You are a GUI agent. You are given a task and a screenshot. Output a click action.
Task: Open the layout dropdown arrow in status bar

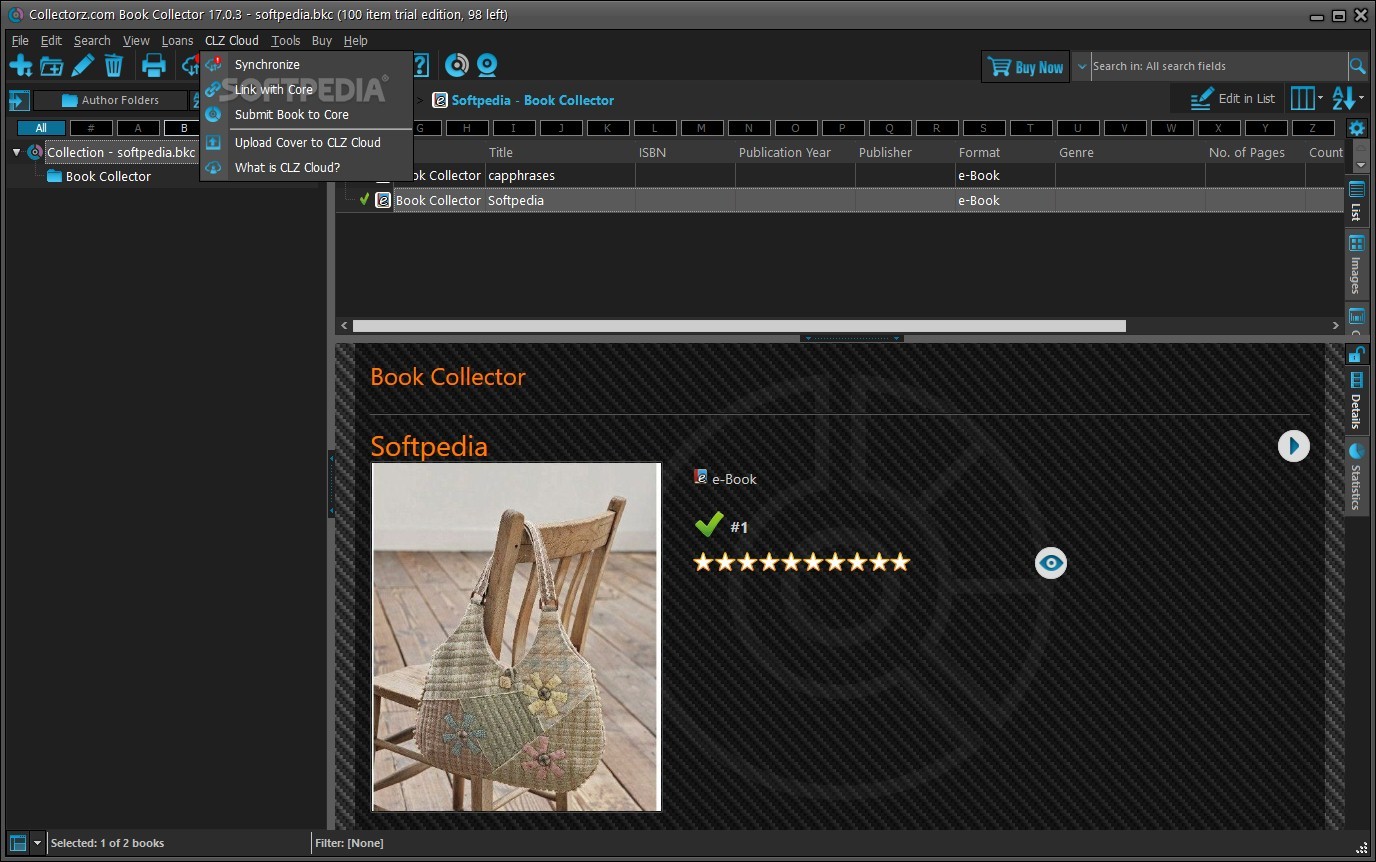pos(37,843)
